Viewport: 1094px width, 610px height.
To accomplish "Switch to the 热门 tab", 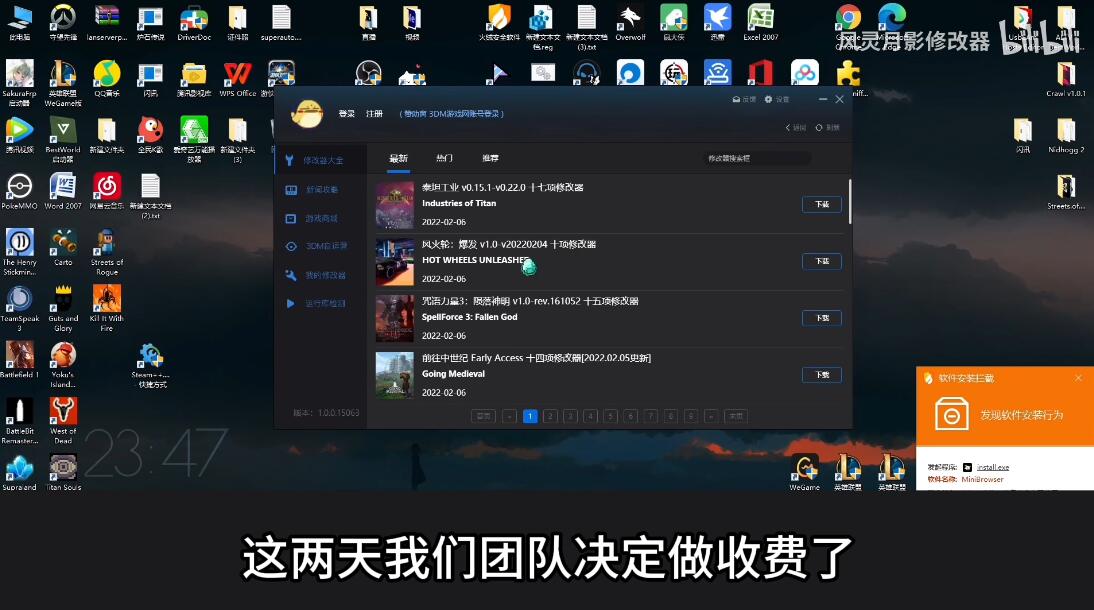I will (444, 159).
